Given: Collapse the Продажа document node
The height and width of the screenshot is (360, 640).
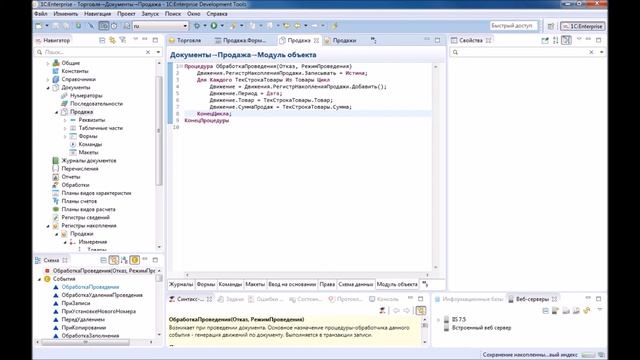Looking at the screenshot, I should tap(56, 112).
